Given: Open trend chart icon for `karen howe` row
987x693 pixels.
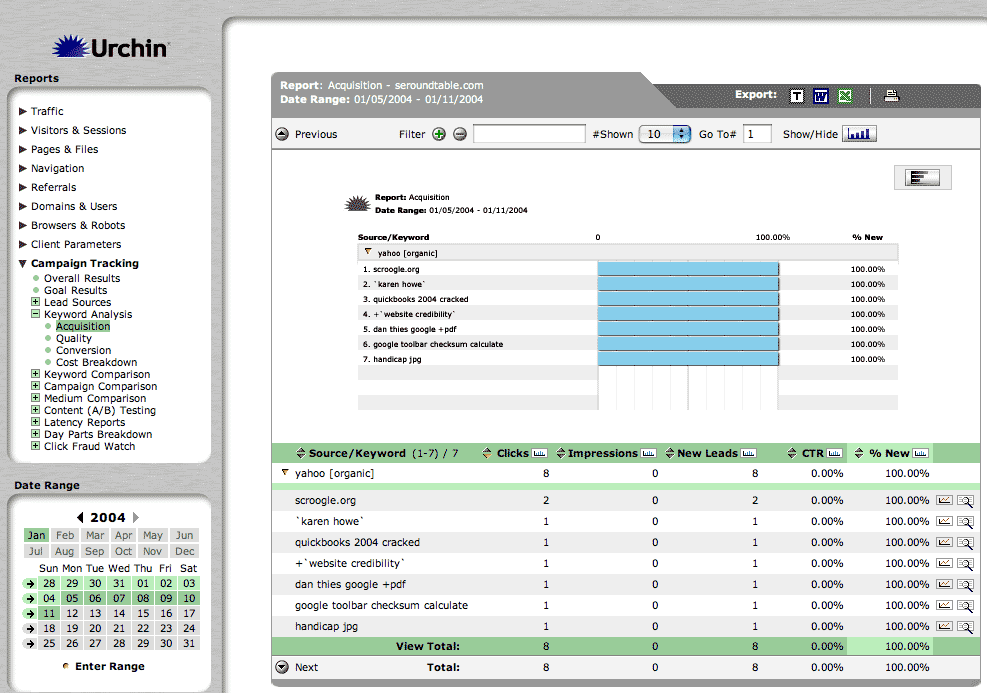Looking at the screenshot, I should tap(944, 521).
